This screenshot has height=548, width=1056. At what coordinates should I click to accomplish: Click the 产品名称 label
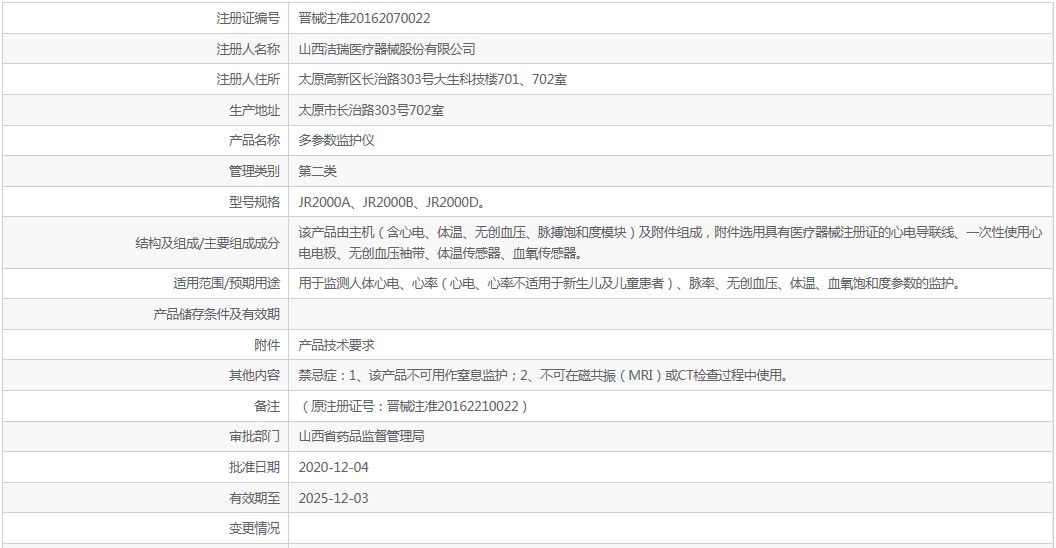tap(255, 140)
